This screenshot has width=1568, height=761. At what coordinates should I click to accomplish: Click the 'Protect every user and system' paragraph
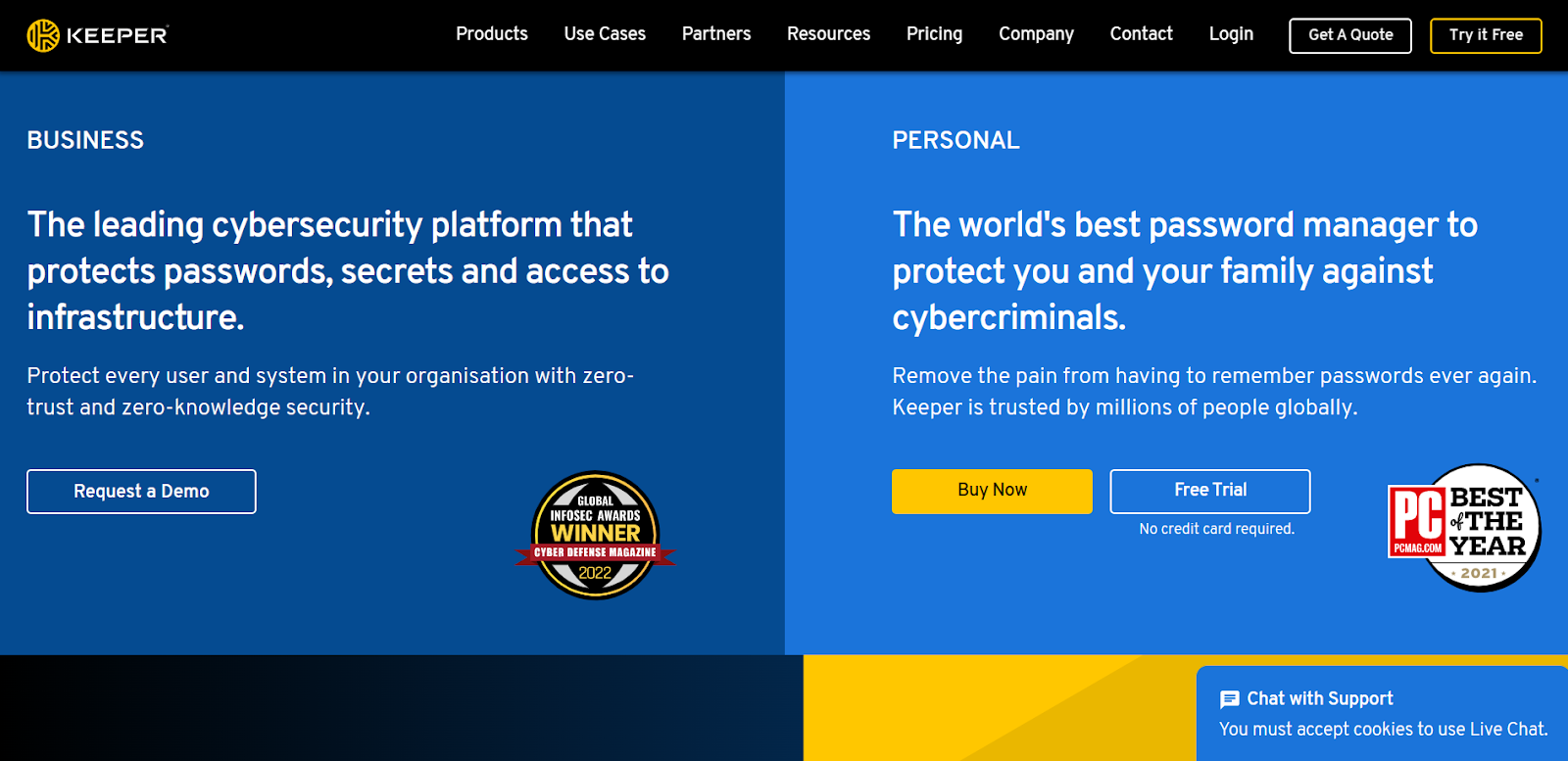point(330,392)
